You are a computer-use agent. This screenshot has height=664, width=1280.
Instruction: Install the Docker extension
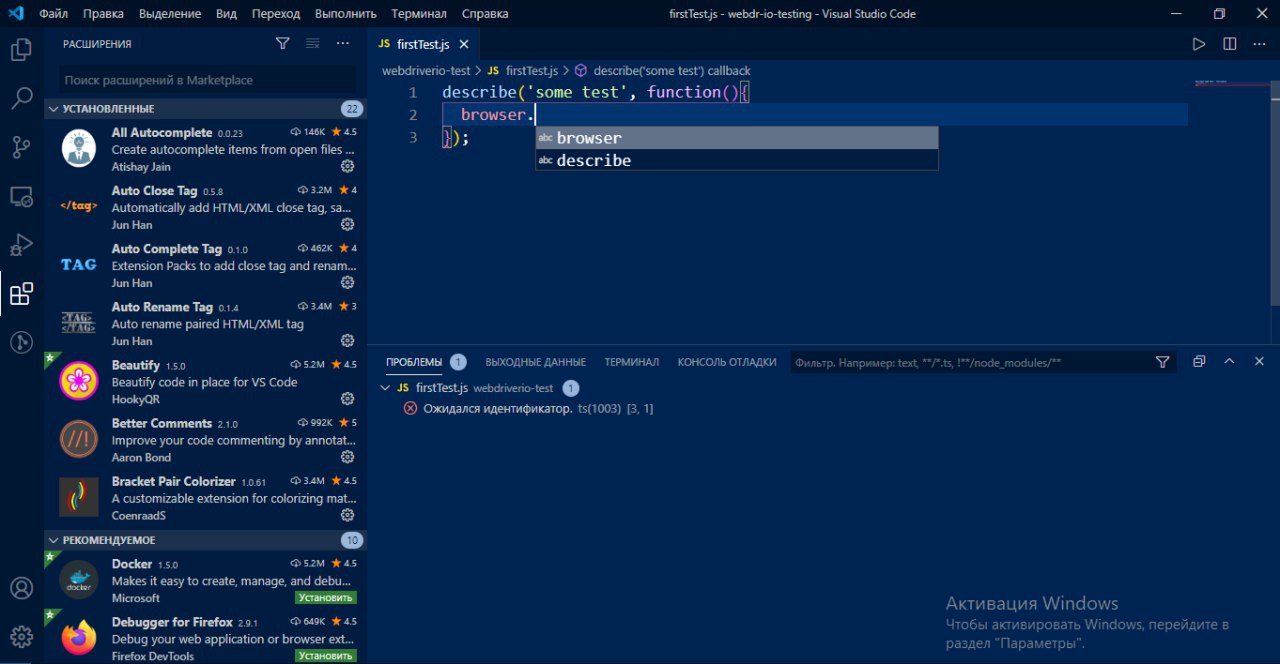(x=326, y=598)
